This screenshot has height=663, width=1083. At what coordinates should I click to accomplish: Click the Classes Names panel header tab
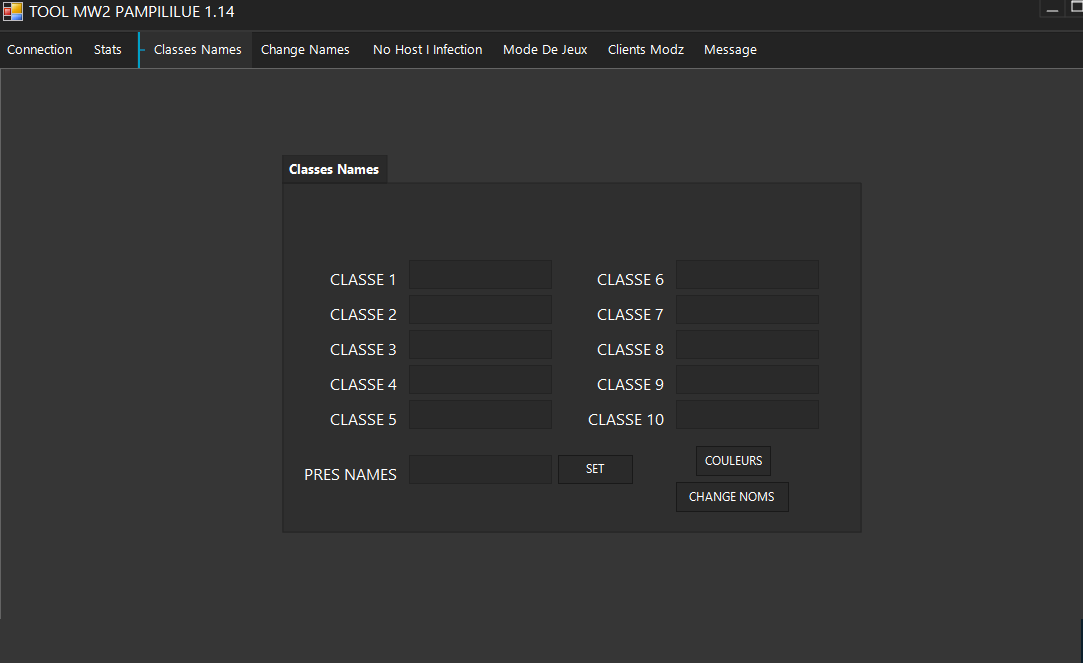pyautogui.click(x=334, y=169)
